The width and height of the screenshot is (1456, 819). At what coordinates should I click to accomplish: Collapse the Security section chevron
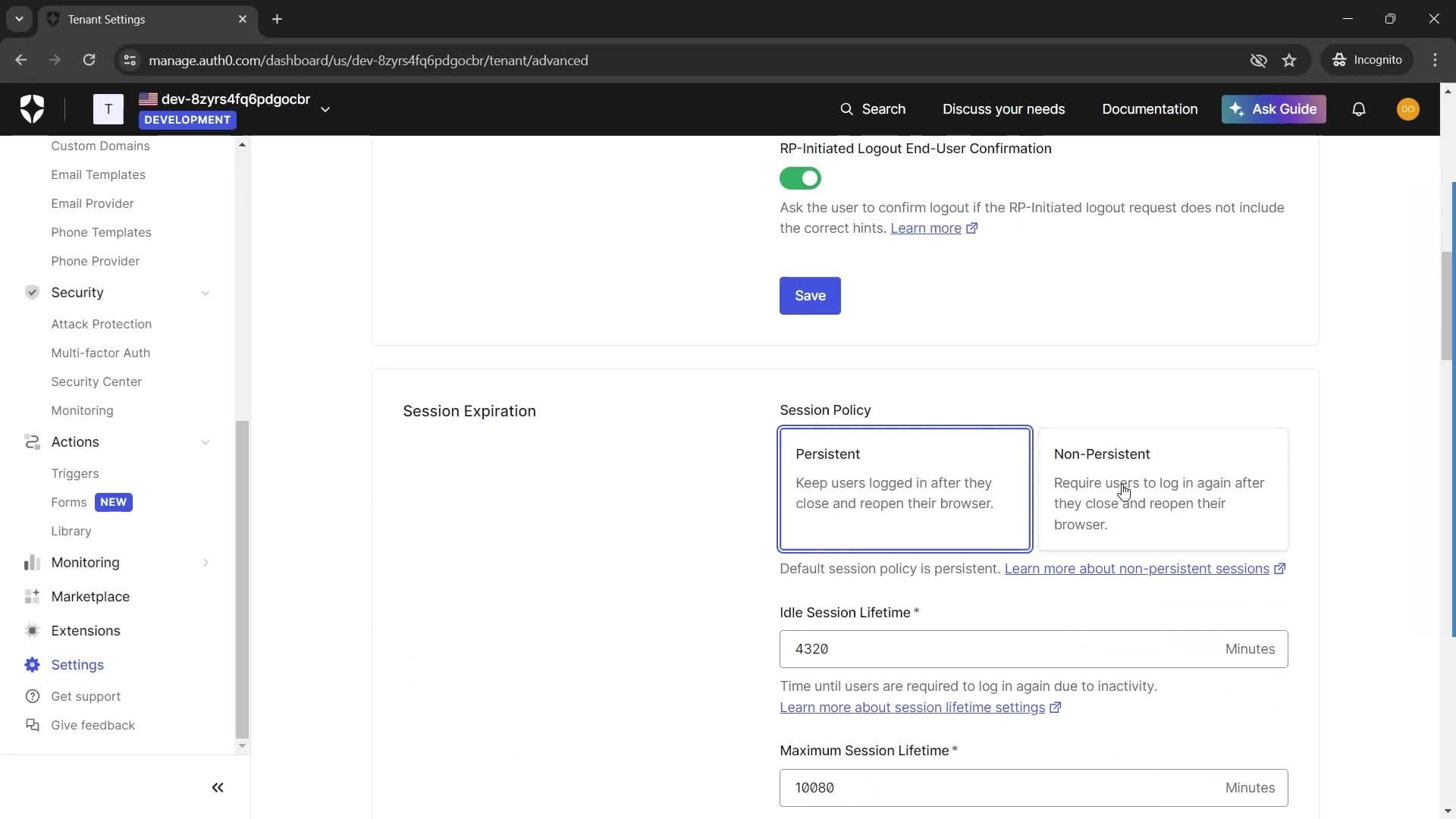pyautogui.click(x=206, y=293)
